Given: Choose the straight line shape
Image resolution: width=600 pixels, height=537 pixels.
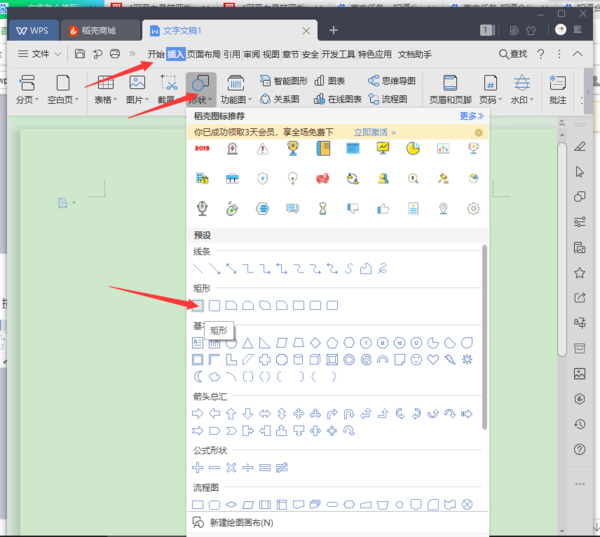Looking at the screenshot, I should pyautogui.click(x=197, y=269).
